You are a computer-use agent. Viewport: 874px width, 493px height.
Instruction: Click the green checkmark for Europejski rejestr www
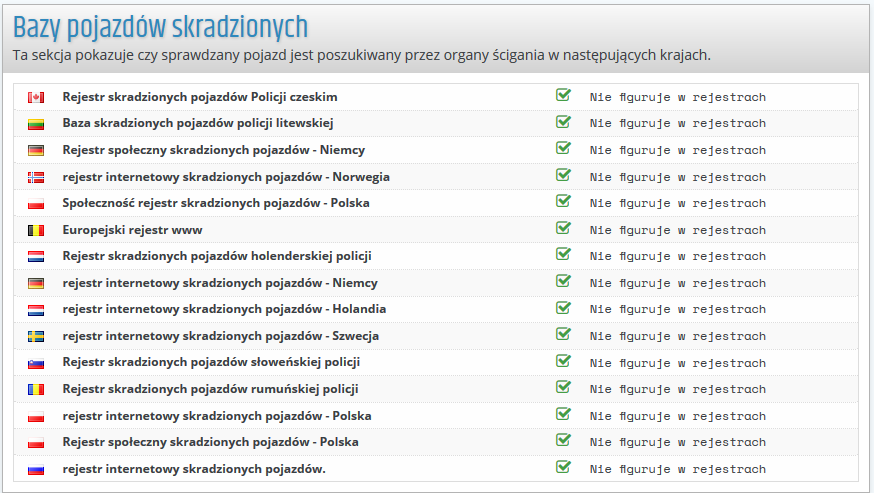[x=563, y=228]
